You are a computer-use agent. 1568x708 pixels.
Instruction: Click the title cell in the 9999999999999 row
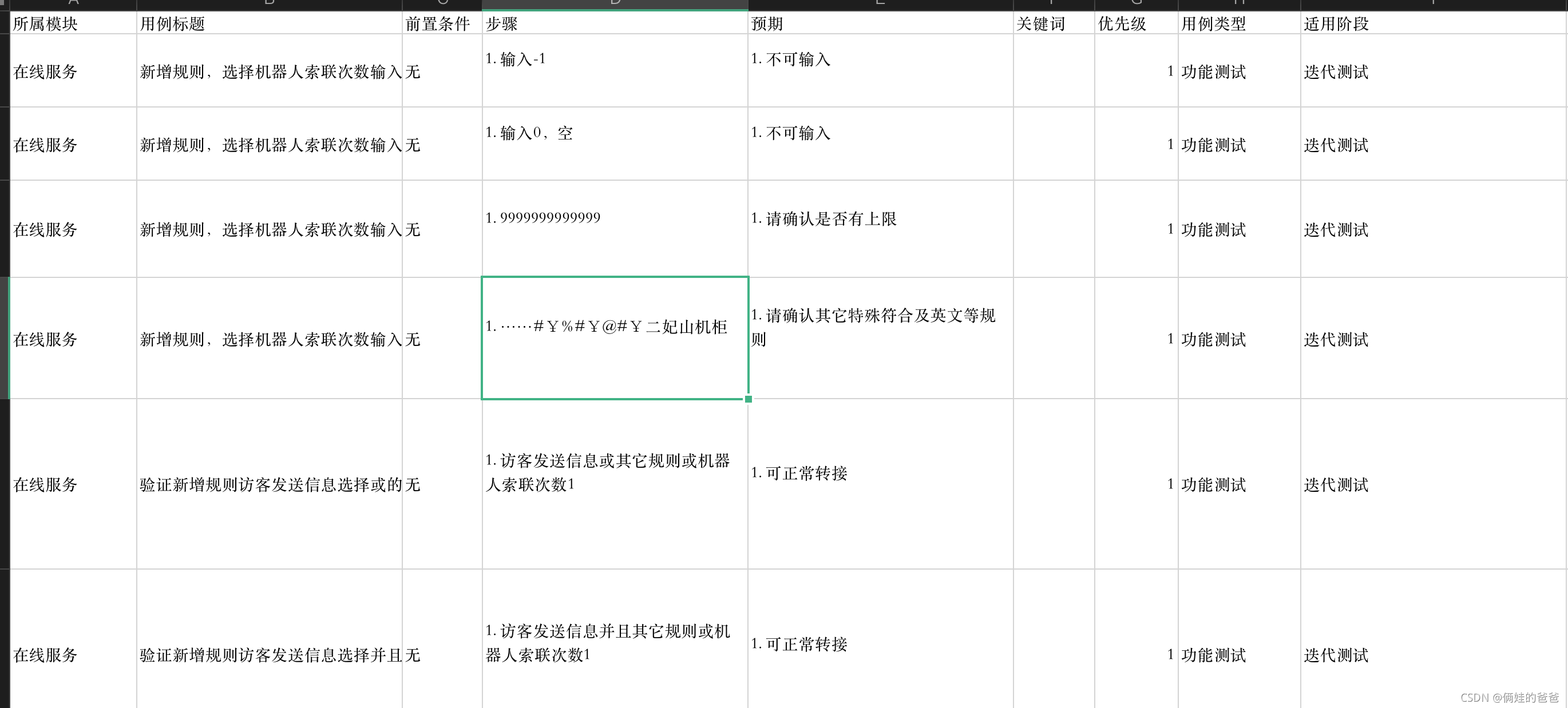pyautogui.click(x=269, y=229)
